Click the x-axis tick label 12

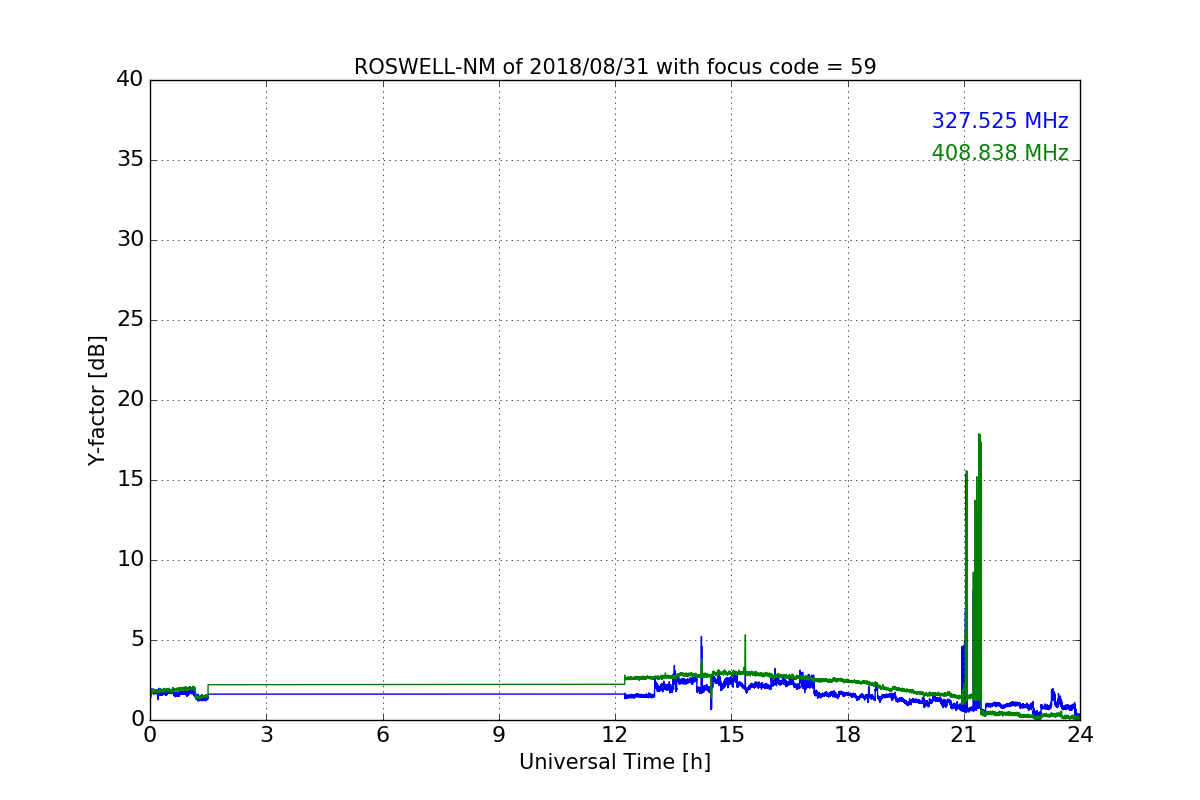tap(615, 734)
